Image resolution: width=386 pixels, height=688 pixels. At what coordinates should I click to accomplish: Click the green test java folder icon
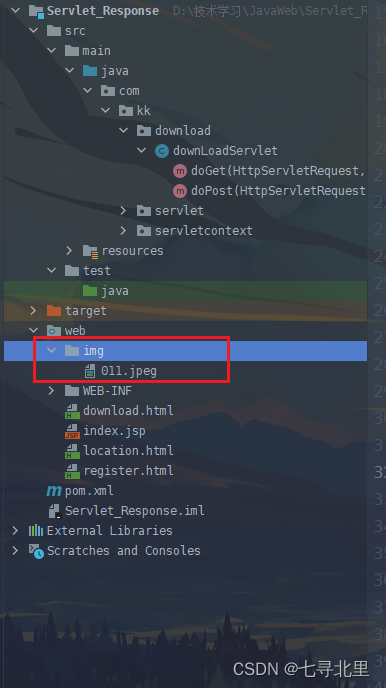90,290
